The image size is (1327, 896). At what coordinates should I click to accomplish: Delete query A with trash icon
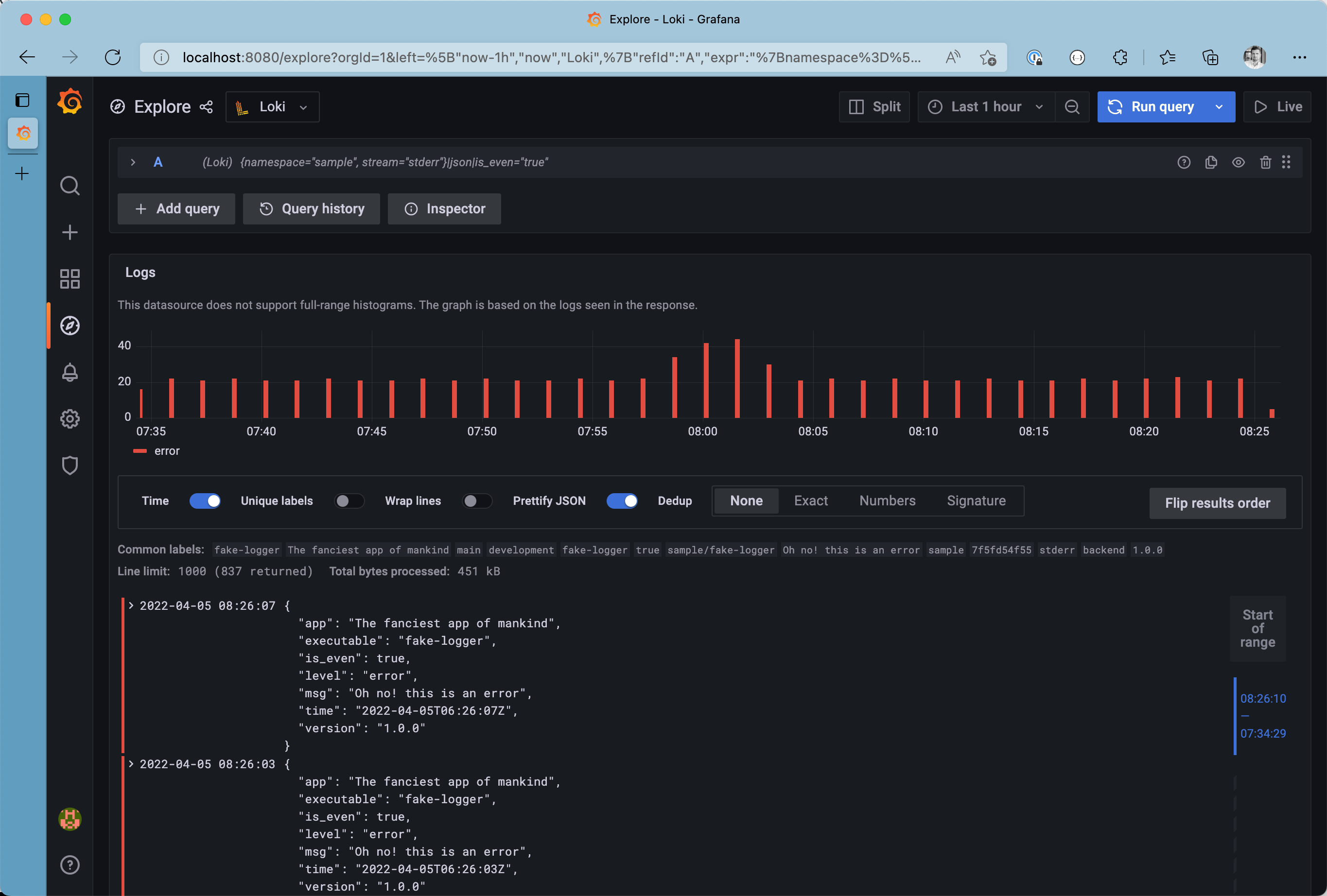1265,163
